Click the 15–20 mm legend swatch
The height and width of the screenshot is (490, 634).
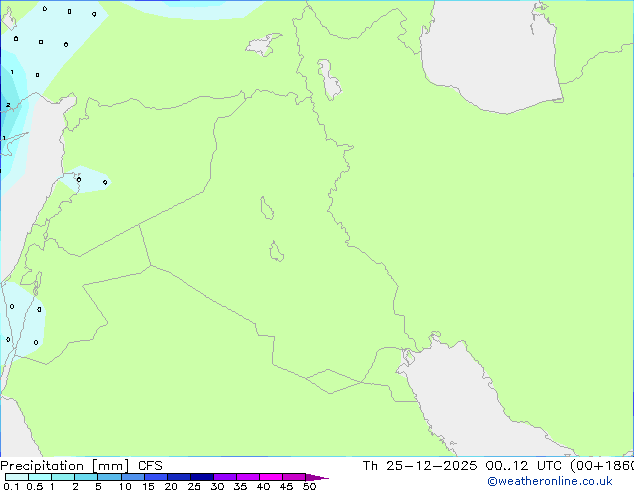coord(156,477)
